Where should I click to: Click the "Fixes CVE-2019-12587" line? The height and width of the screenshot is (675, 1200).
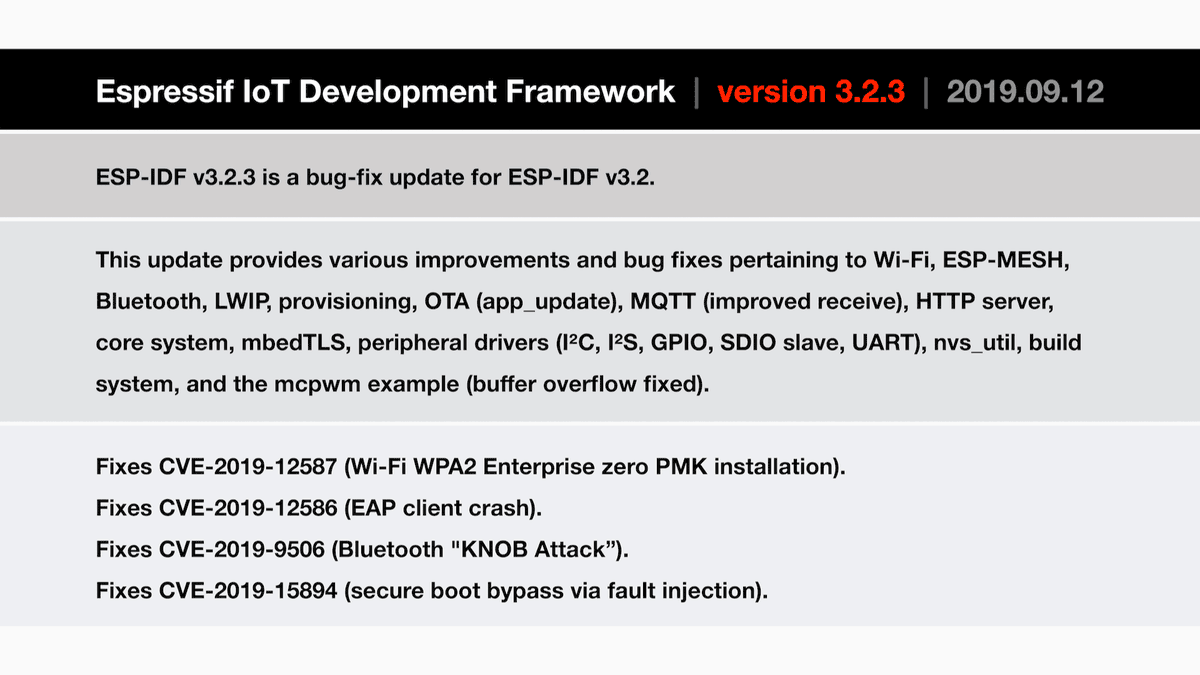tap(471, 466)
